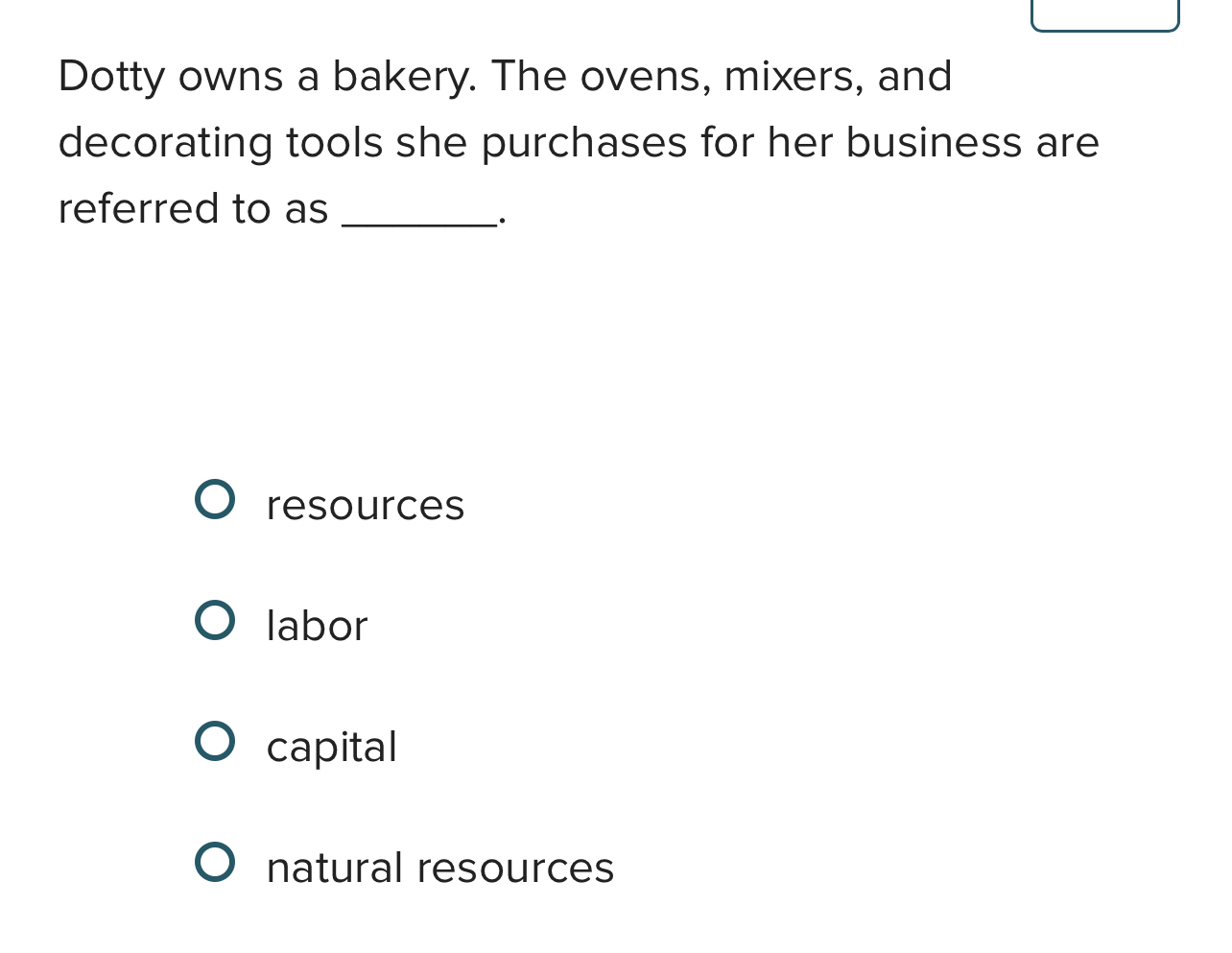Click the radio circle beside "labor"
Screen dimensions: 1232x953
(215, 621)
